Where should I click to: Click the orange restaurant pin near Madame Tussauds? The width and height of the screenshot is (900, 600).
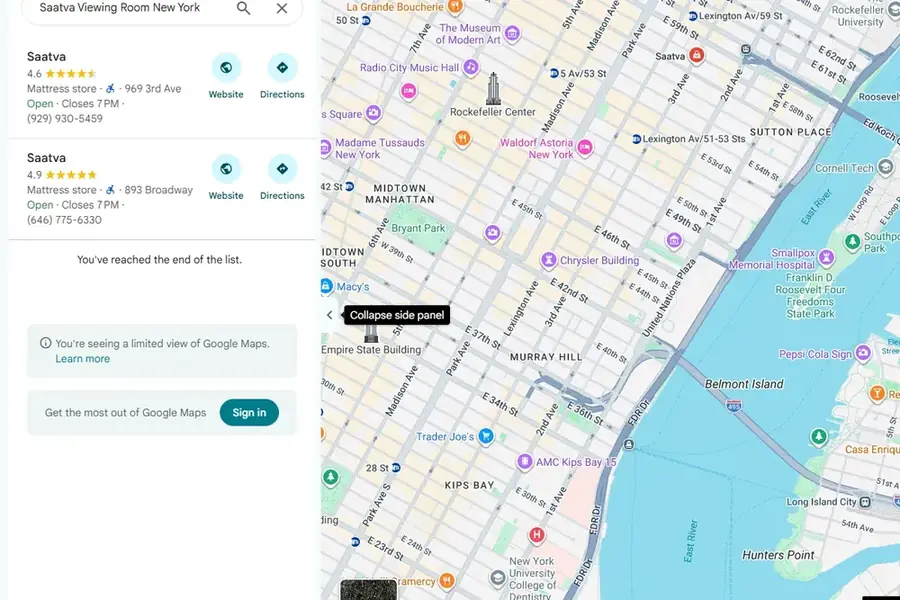coord(463,138)
